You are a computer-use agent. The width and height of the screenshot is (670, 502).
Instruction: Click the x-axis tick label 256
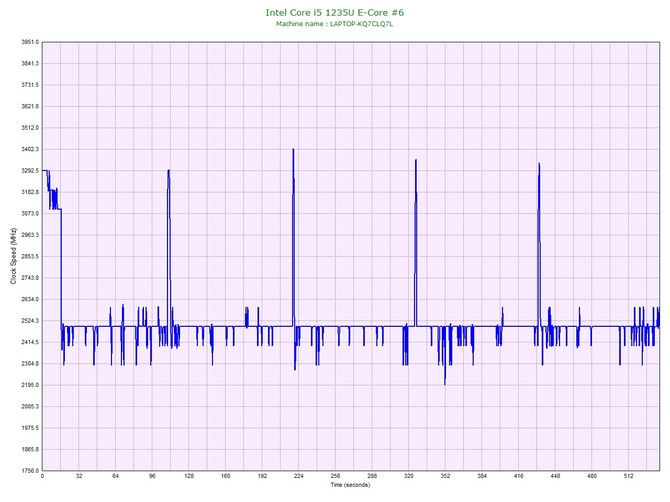335,476
